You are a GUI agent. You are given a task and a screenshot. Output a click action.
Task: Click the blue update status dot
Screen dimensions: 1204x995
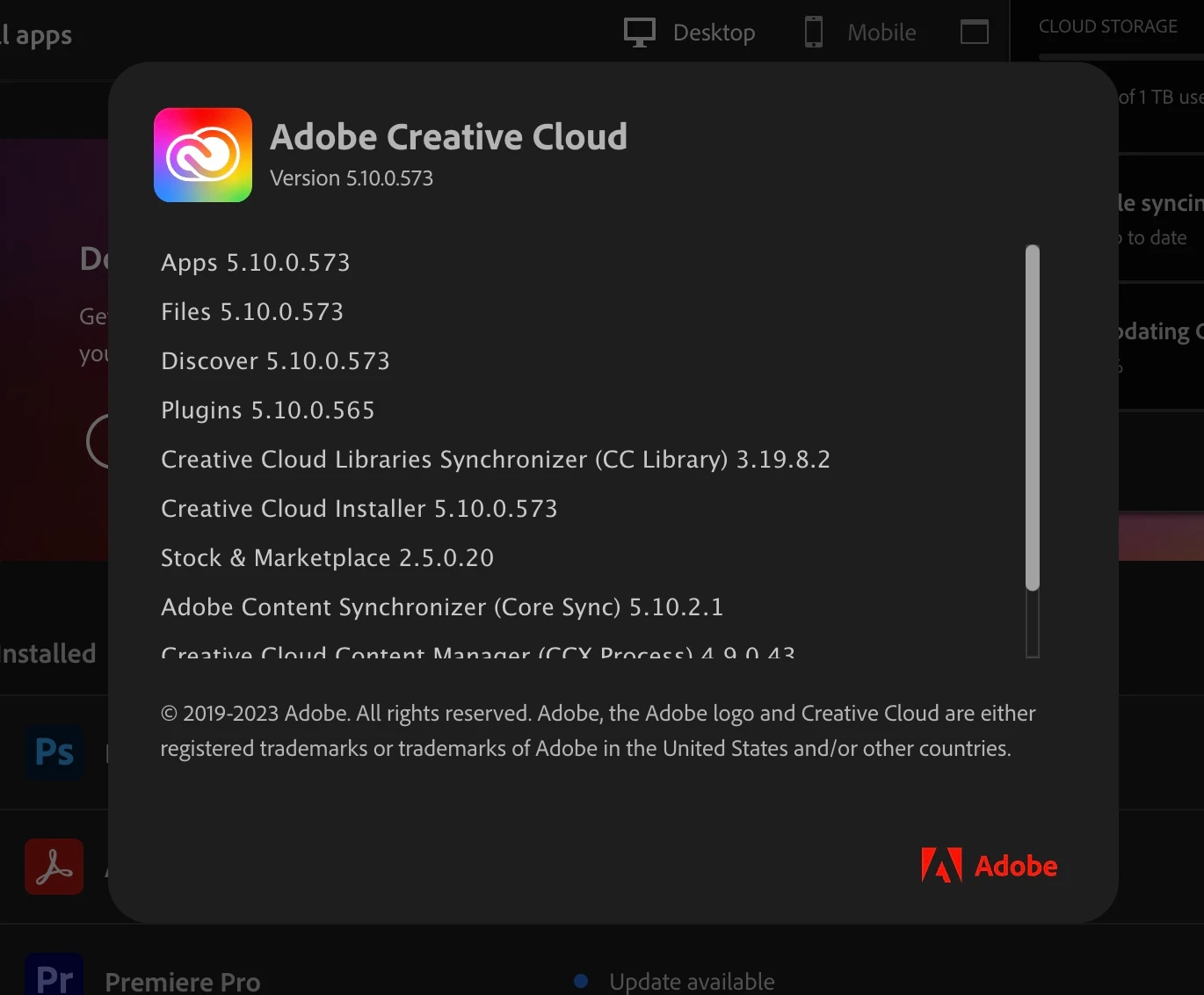[x=581, y=981]
